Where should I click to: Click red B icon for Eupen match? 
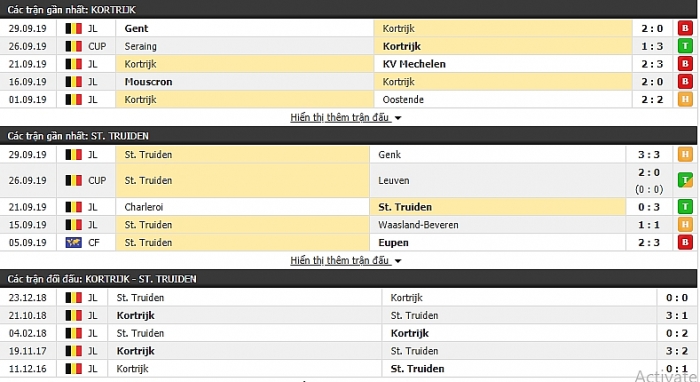point(685,242)
